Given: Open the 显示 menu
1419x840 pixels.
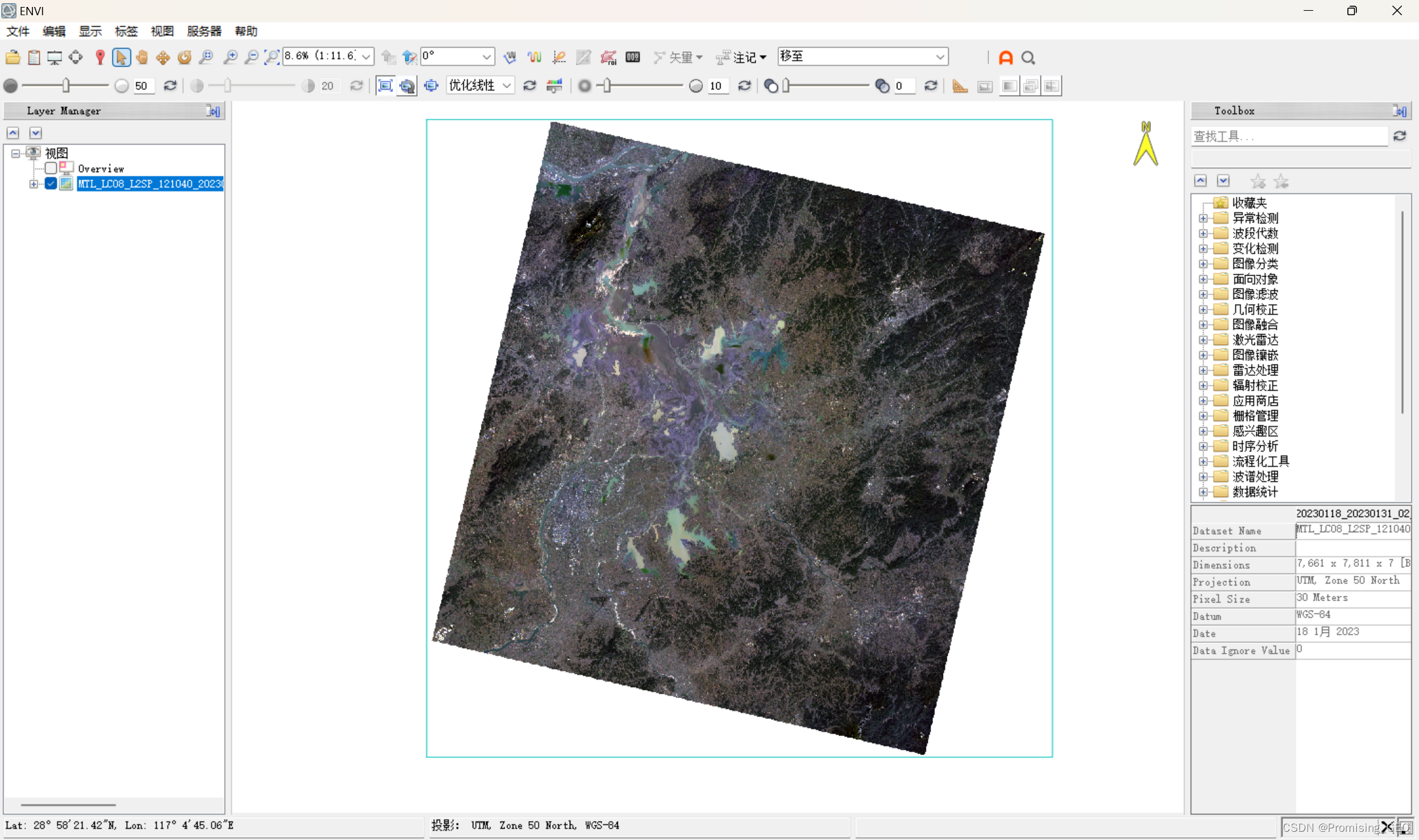Looking at the screenshot, I should [89, 31].
